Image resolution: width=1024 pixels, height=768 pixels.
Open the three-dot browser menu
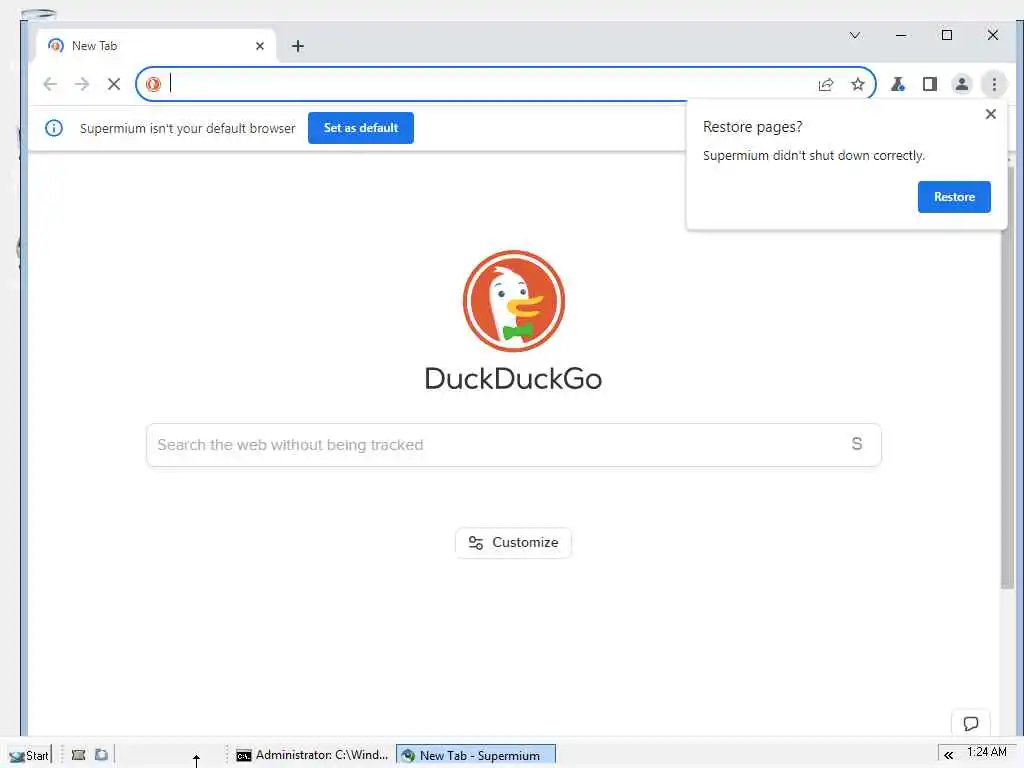[994, 84]
